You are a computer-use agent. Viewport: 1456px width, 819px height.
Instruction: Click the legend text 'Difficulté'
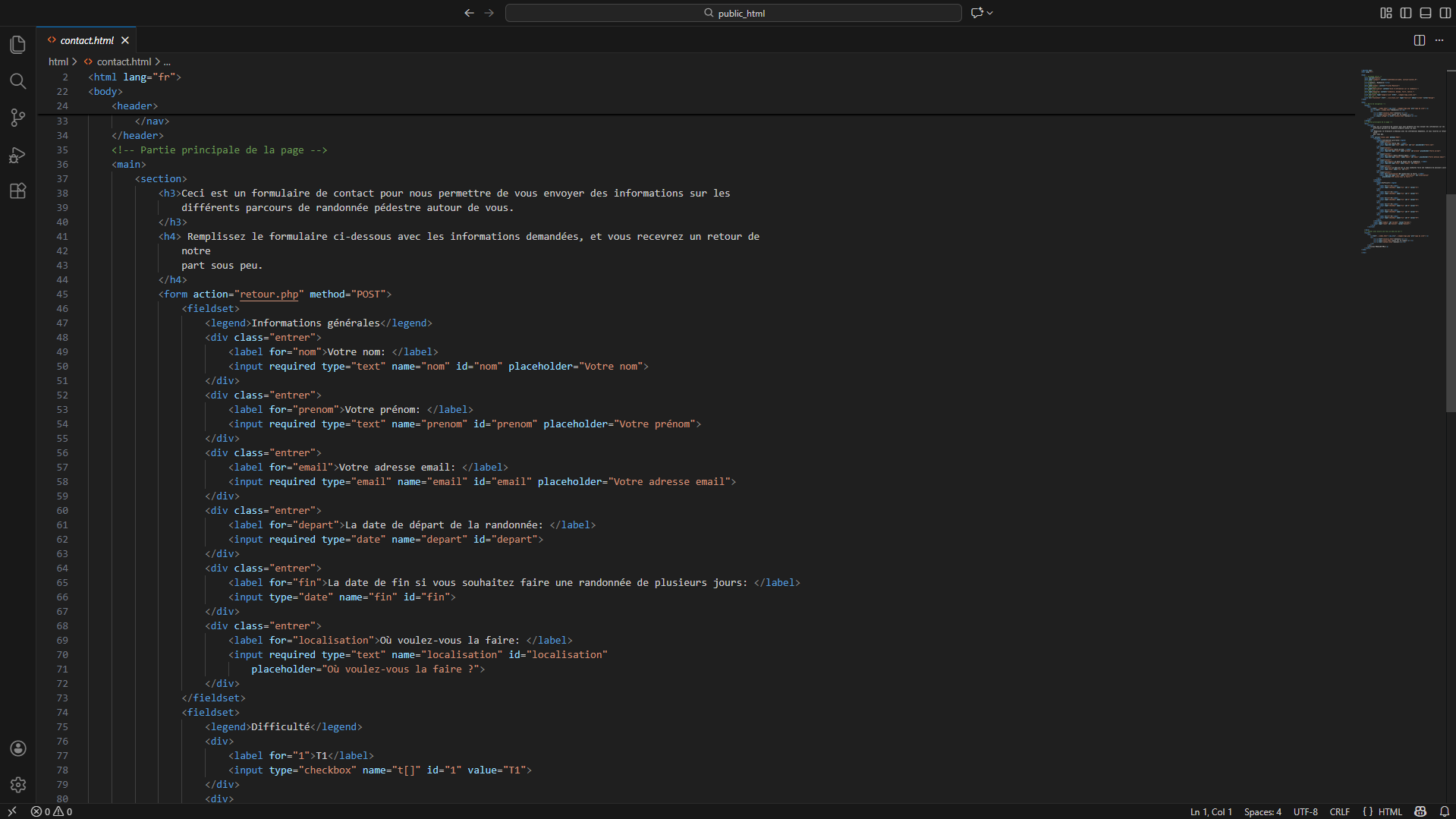point(281,726)
